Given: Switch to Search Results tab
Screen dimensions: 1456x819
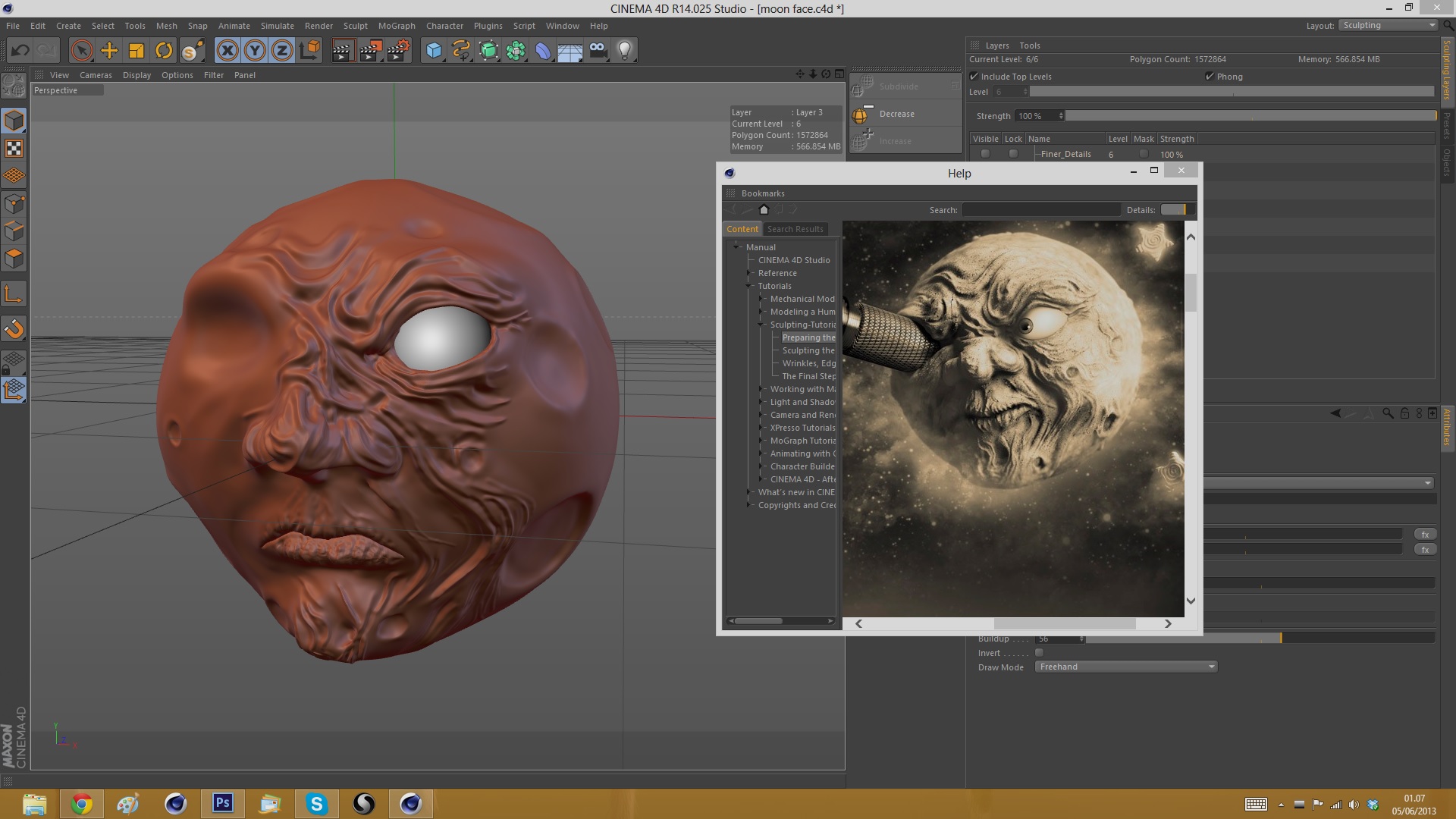Looking at the screenshot, I should point(795,229).
